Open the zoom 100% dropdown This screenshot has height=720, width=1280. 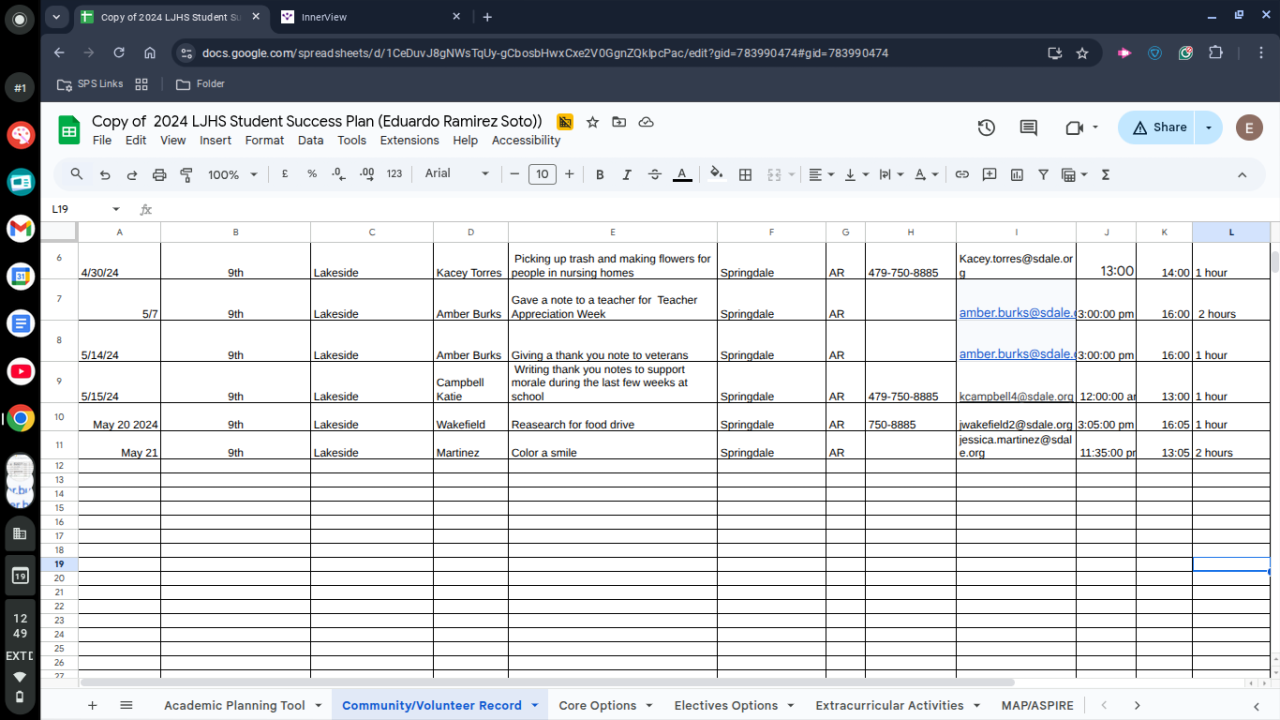pyautogui.click(x=232, y=174)
